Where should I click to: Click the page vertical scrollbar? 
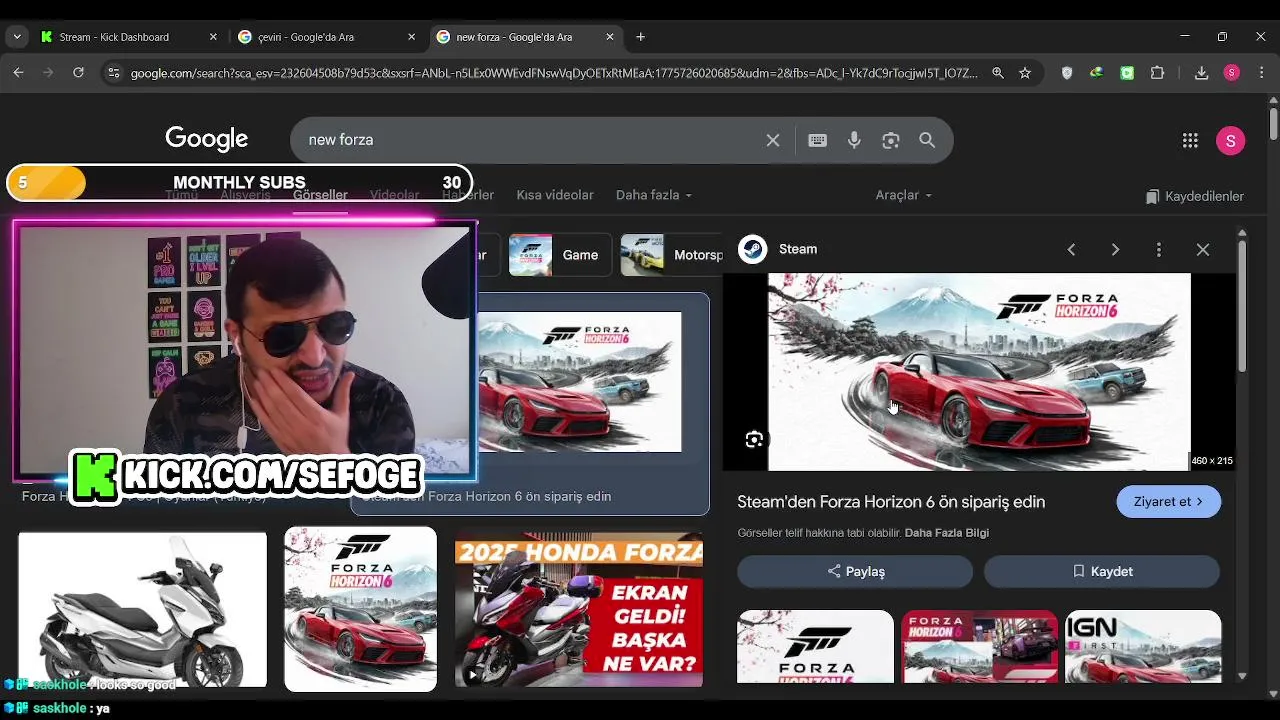(x=1273, y=125)
